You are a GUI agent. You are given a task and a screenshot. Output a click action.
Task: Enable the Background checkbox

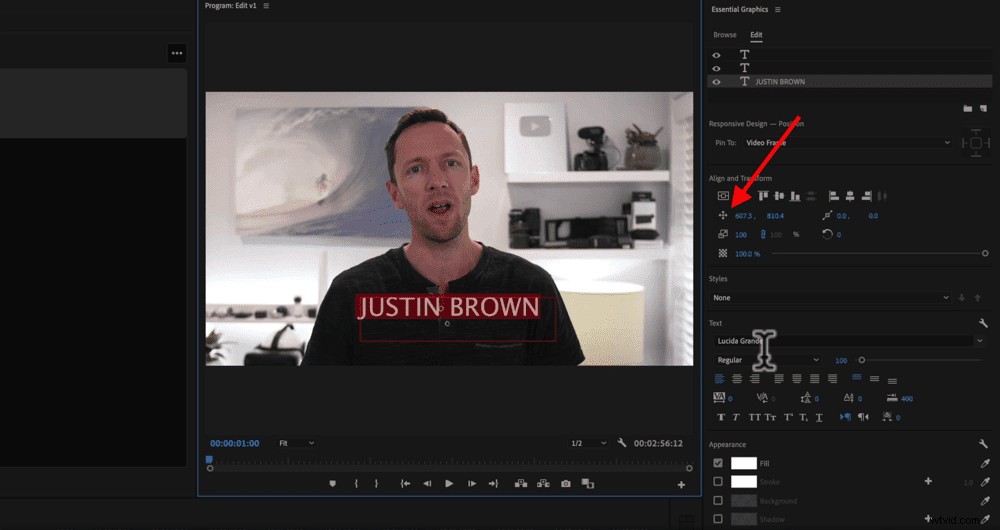(718, 501)
